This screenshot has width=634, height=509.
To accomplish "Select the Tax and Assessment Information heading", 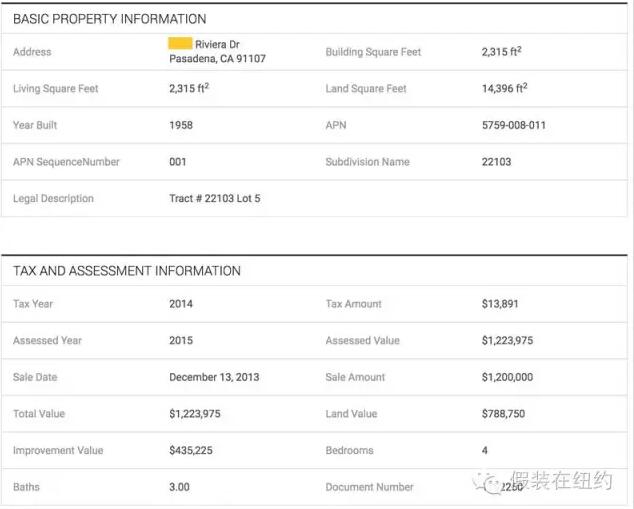I will point(127,270).
